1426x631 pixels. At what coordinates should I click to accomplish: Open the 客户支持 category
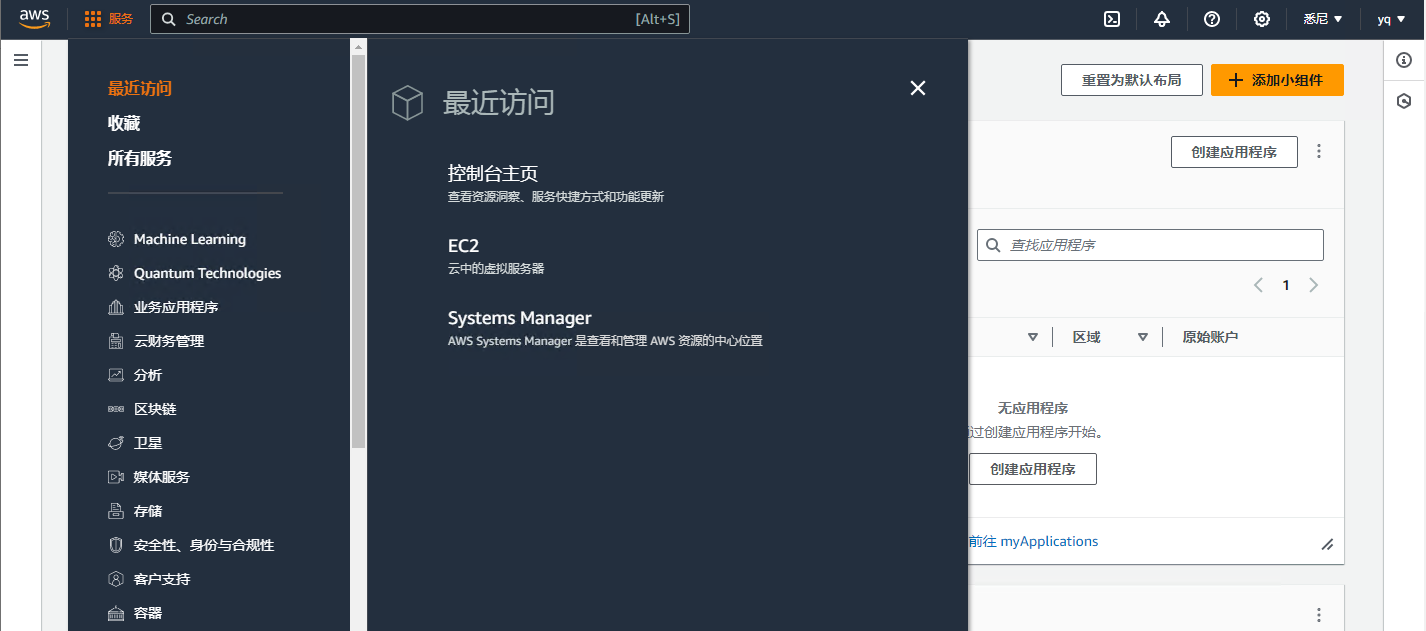coord(162,579)
